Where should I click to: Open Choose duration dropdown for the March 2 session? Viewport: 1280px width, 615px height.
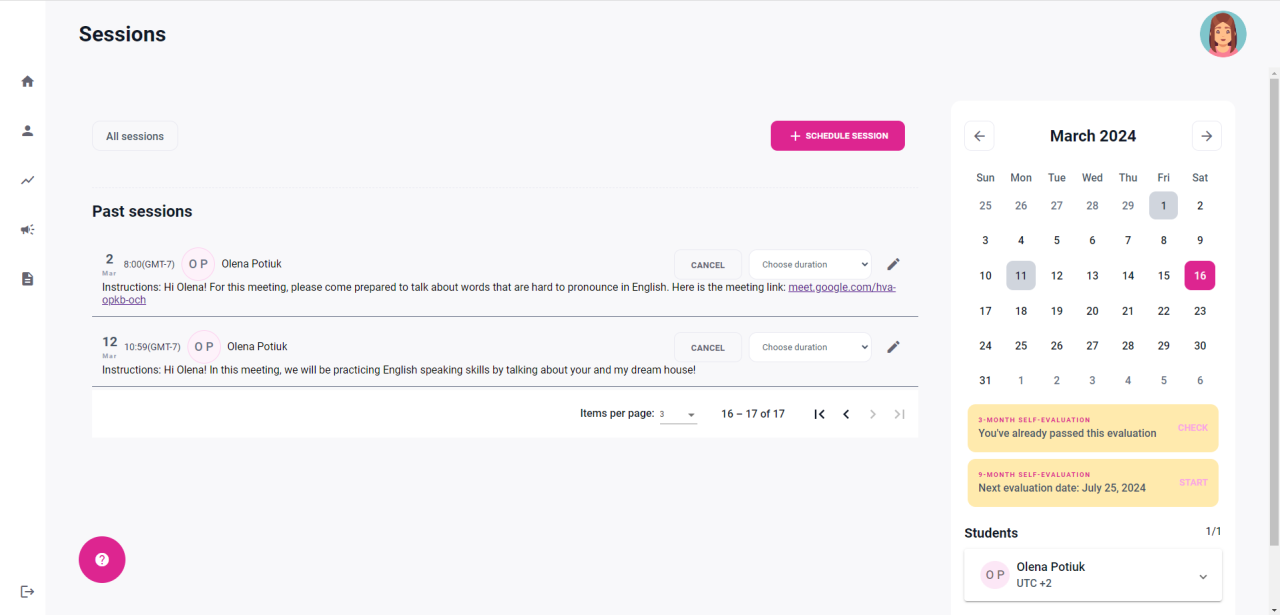pyautogui.click(x=810, y=265)
